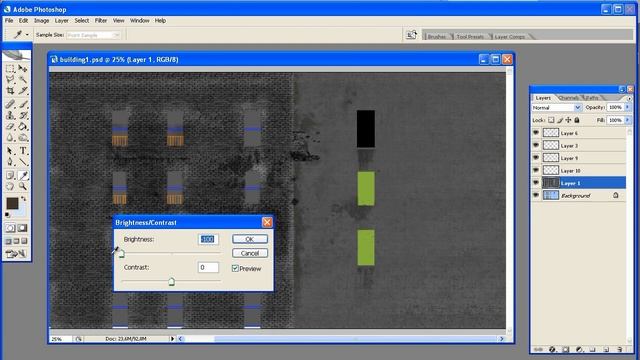The height and width of the screenshot is (360, 640).
Task: Click the Brightness slider handle
Action: coord(121,254)
